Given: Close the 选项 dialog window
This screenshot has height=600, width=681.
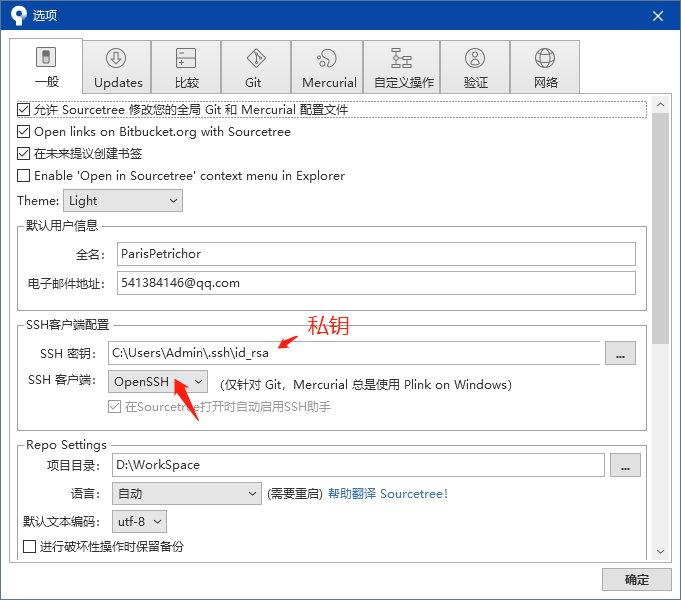Looking at the screenshot, I should (x=658, y=16).
